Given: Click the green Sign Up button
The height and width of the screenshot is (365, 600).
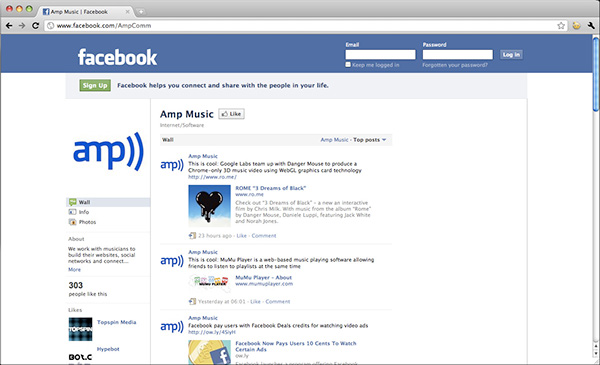Looking at the screenshot, I should point(95,85).
